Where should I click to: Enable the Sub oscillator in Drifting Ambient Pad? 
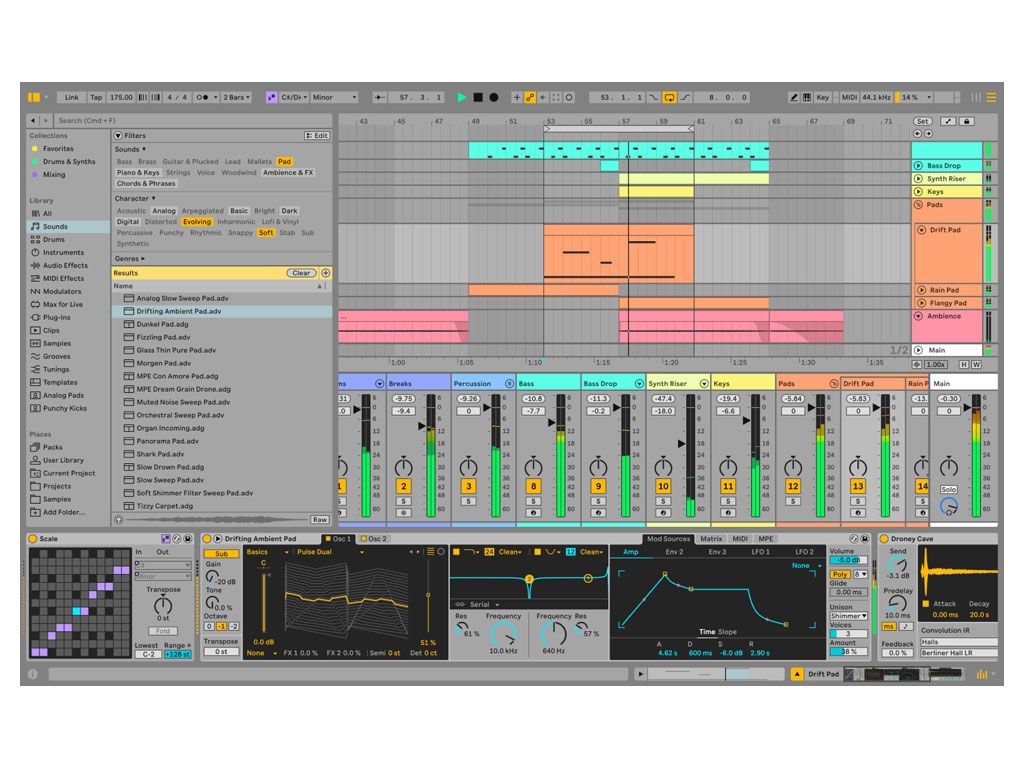(x=221, y=553)
